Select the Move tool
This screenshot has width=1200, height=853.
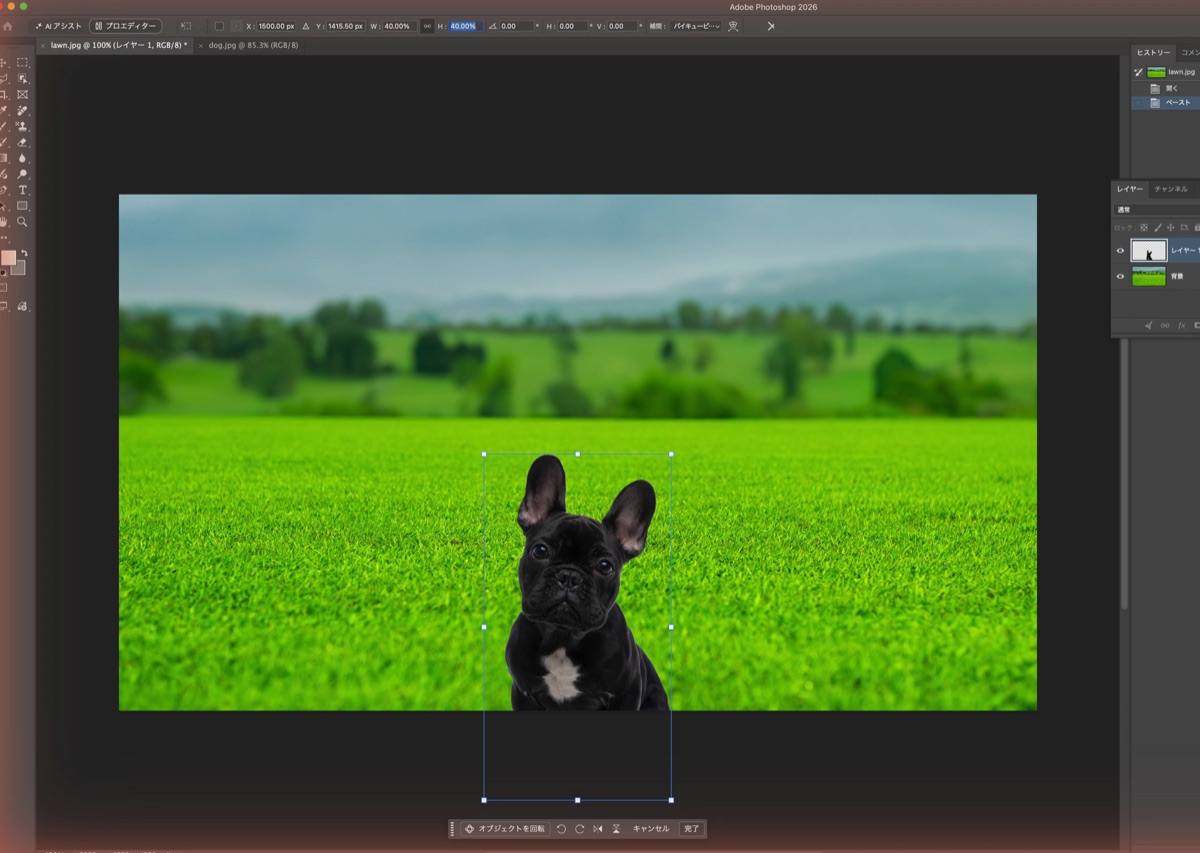pos(4,62)
